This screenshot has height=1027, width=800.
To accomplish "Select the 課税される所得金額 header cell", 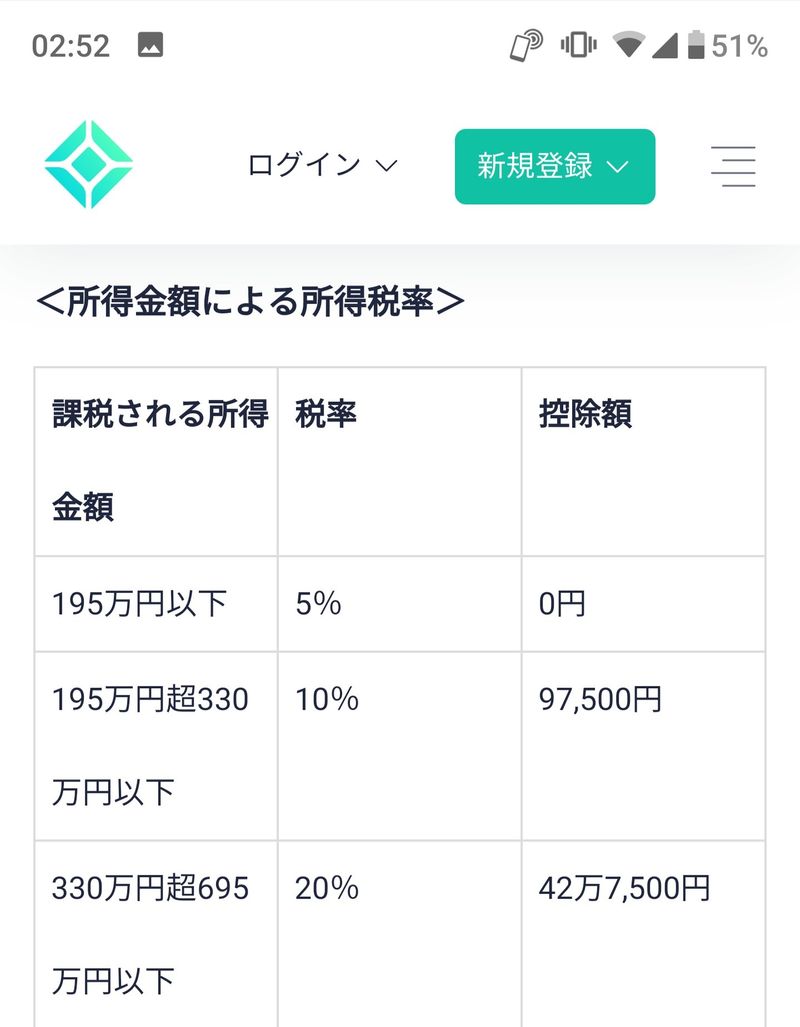I will tap(157, 461).
